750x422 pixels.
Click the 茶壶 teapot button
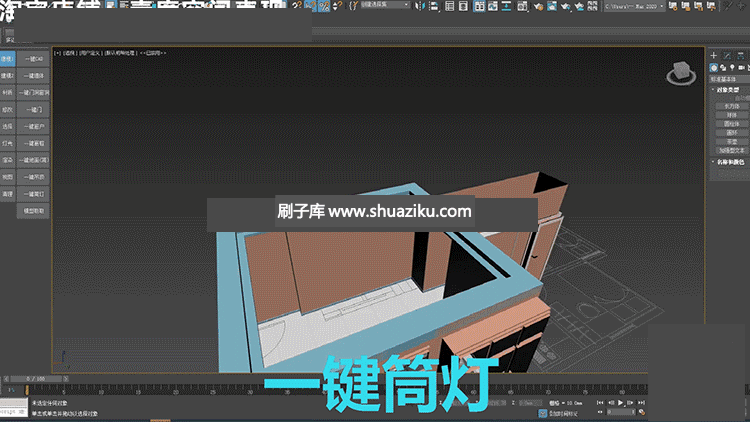tap(732, 142)
